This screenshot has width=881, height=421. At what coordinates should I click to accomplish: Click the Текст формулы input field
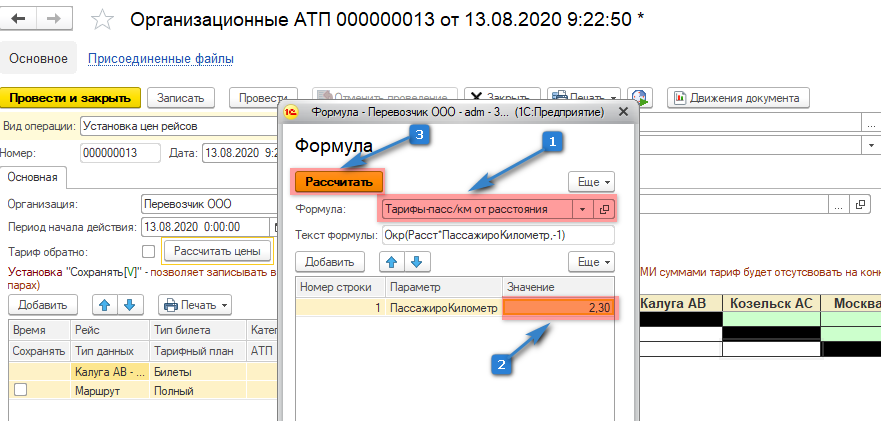(x=497, y=235)
